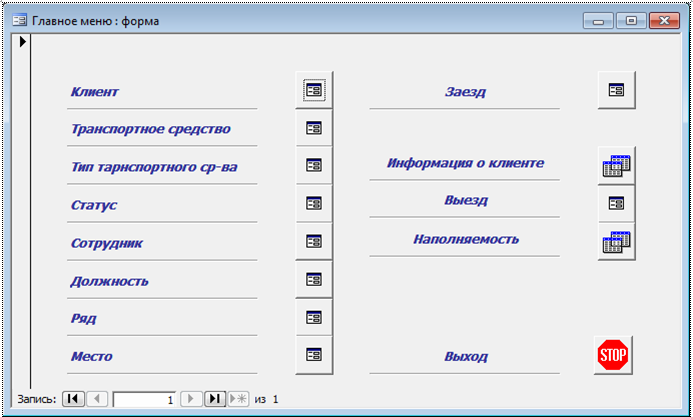Screen dimensions: 693x417
Task: Run the Наполняемость query icon
Action: click(617, 242)
